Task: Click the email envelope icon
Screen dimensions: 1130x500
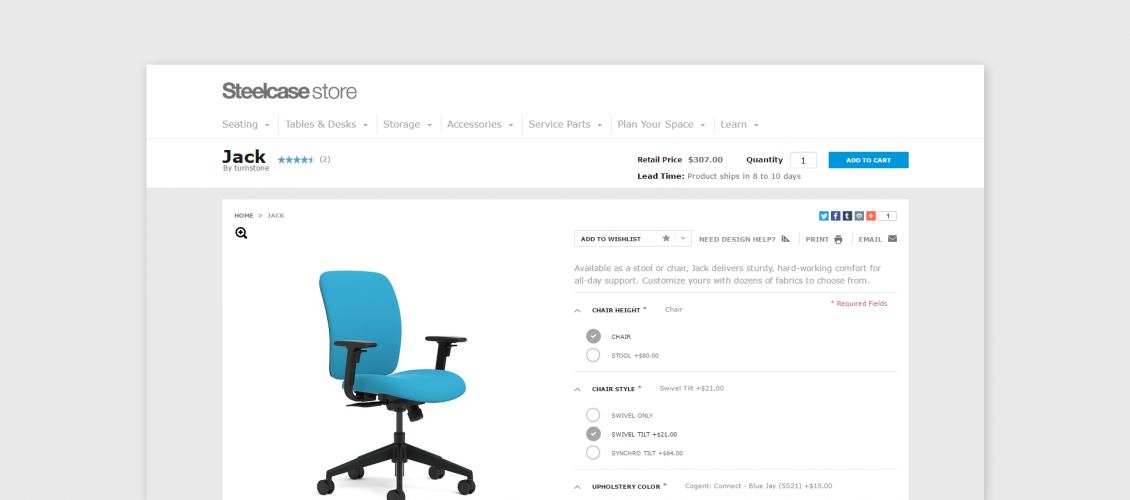Action: click(x=892, y=238)
